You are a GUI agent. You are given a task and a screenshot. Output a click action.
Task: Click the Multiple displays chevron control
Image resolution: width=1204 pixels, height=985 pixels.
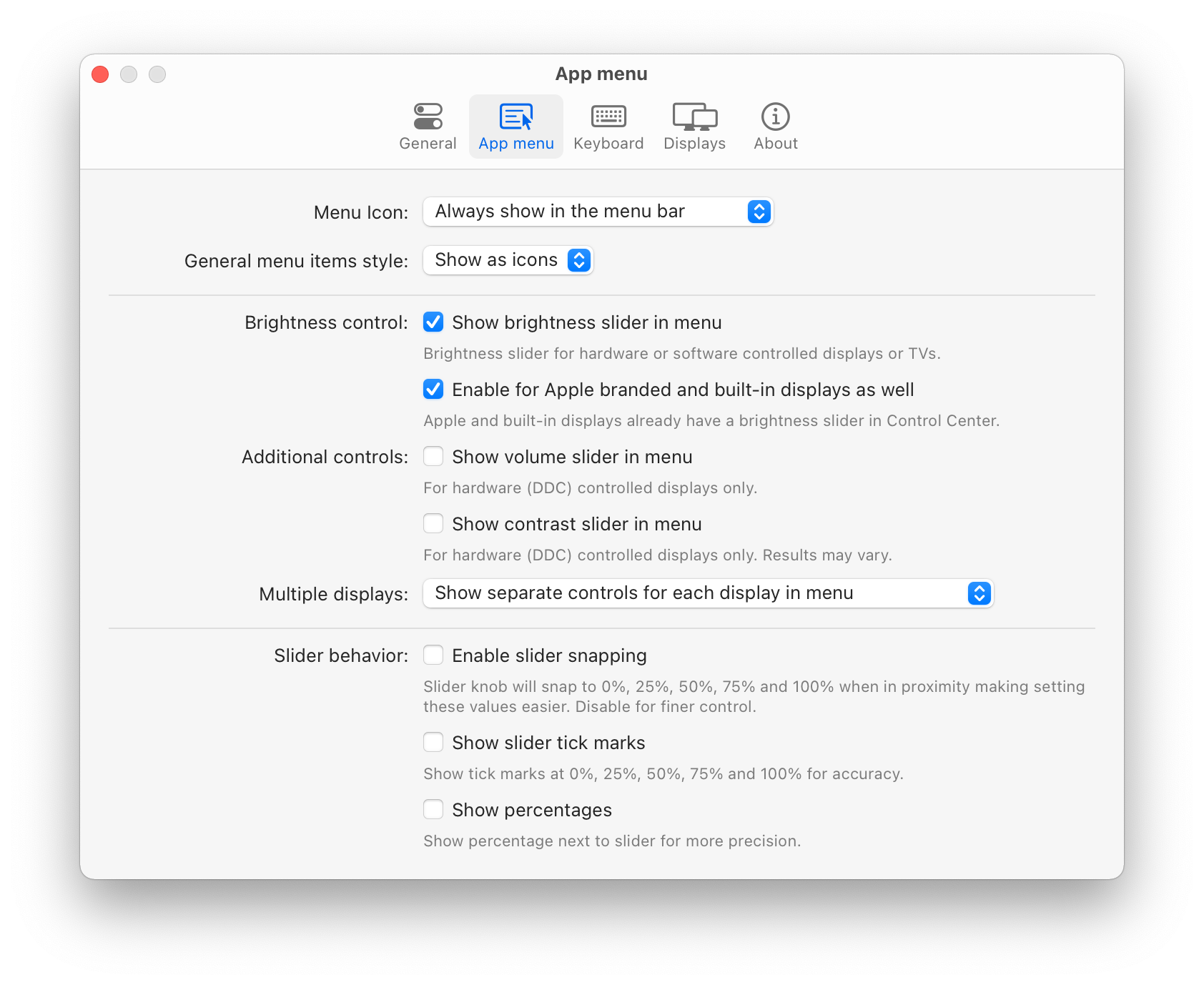click(x=979, y=593)
